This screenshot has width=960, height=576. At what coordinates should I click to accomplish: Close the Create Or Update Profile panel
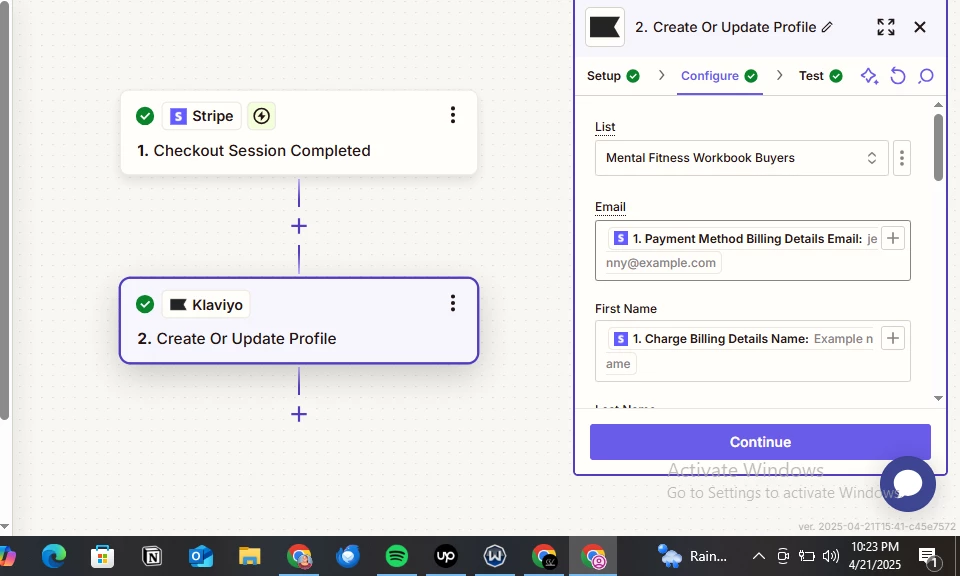(x=920, y=27)
